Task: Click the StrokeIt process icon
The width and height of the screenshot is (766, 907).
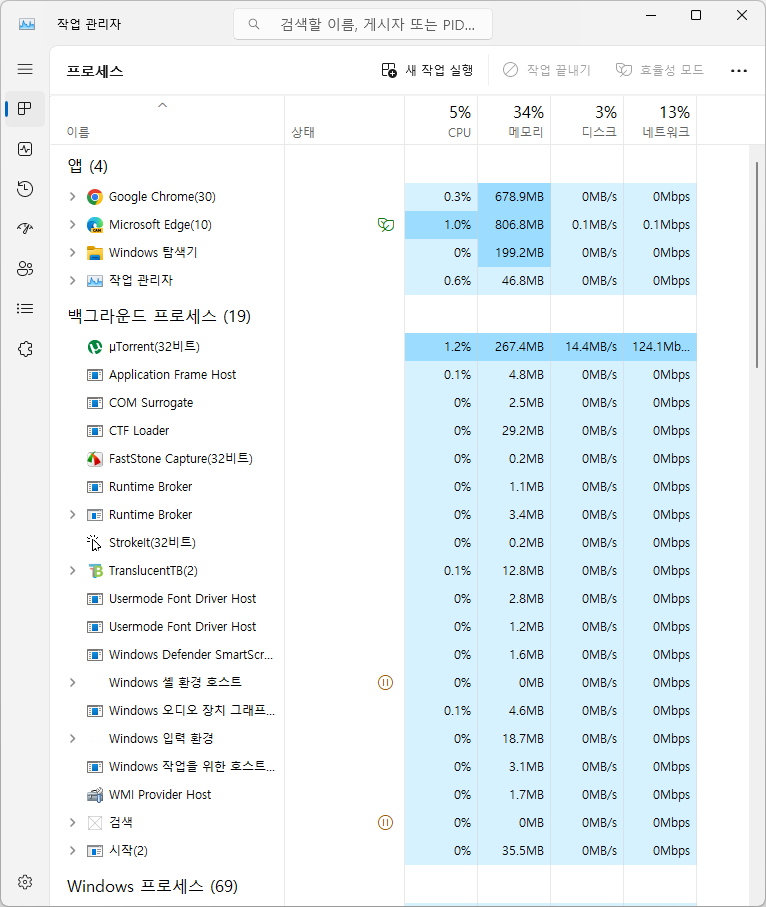Action: click(94, 543)
